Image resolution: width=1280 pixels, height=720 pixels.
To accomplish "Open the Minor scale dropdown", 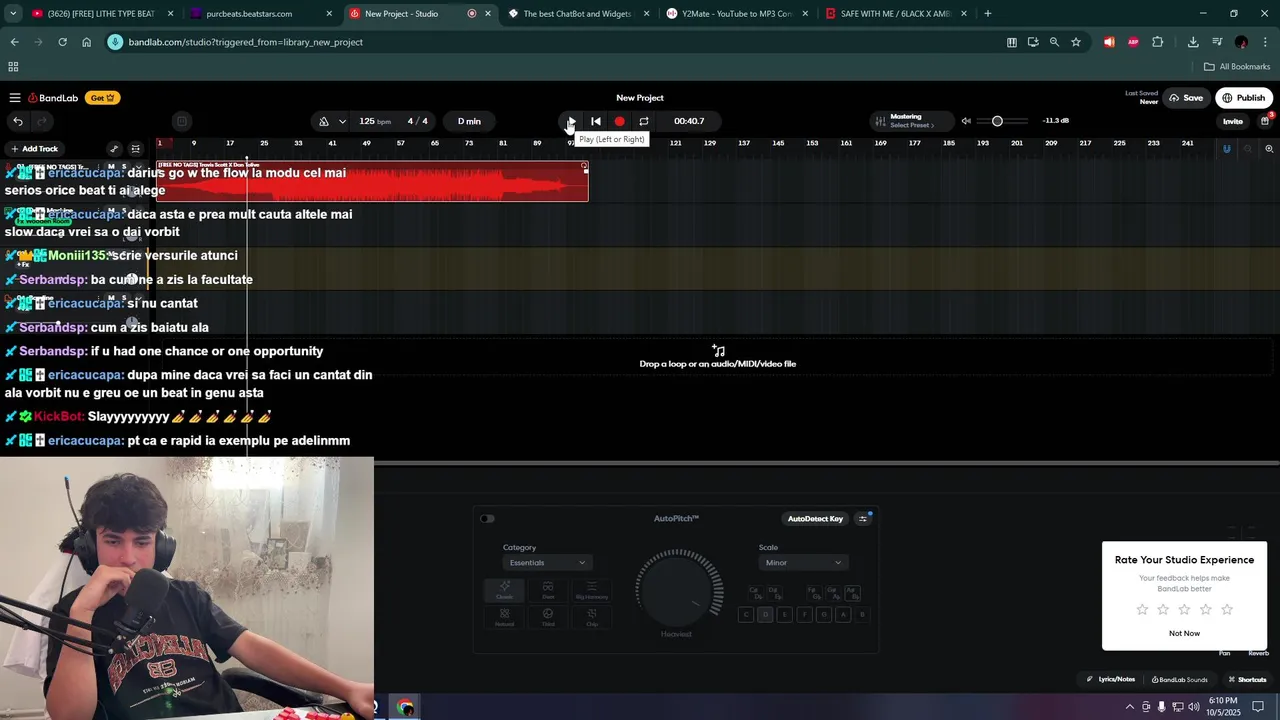I will (803, 563).
